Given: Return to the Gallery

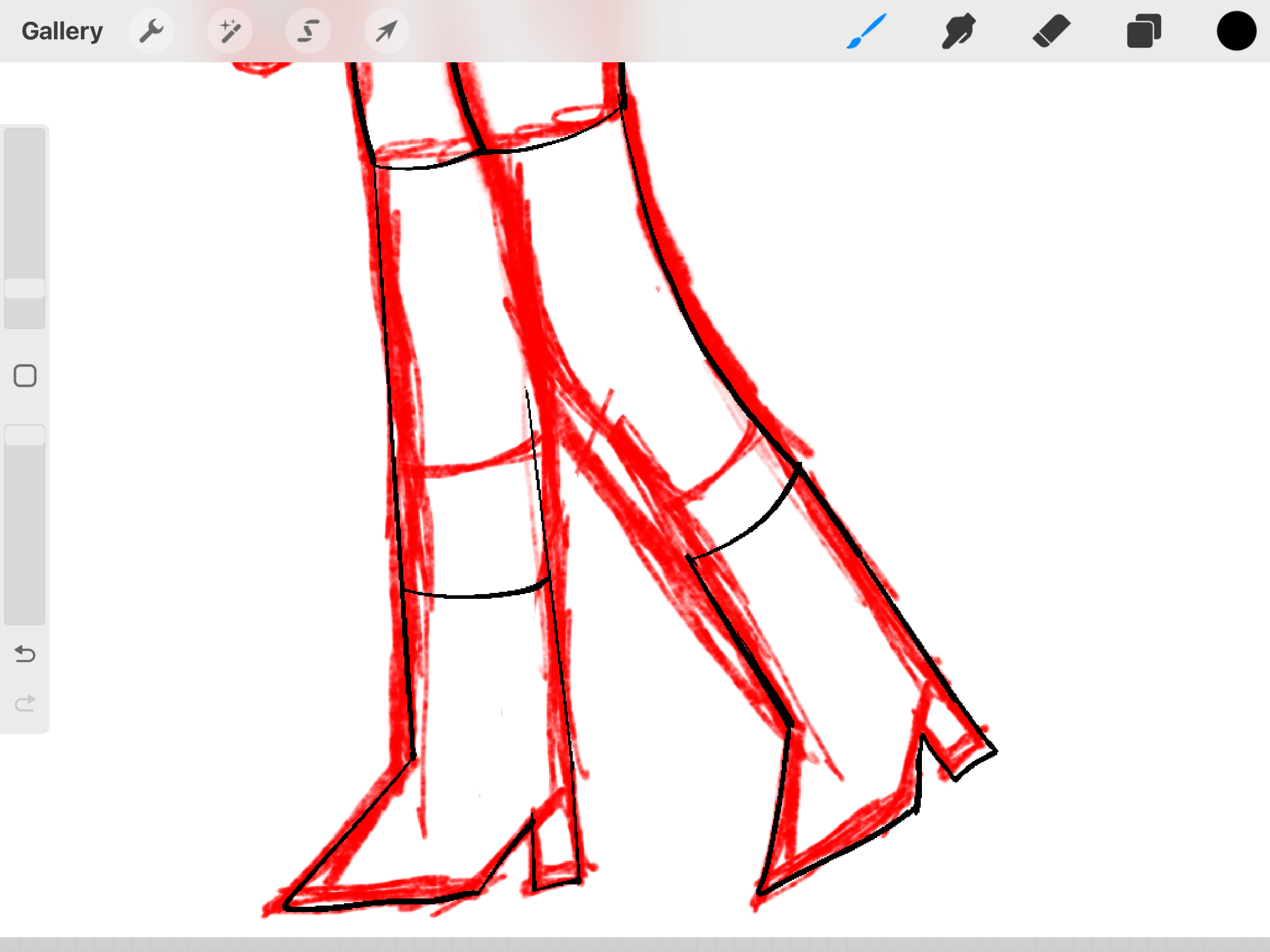Looking at the screenshot, I should click(x=62, y=31).
